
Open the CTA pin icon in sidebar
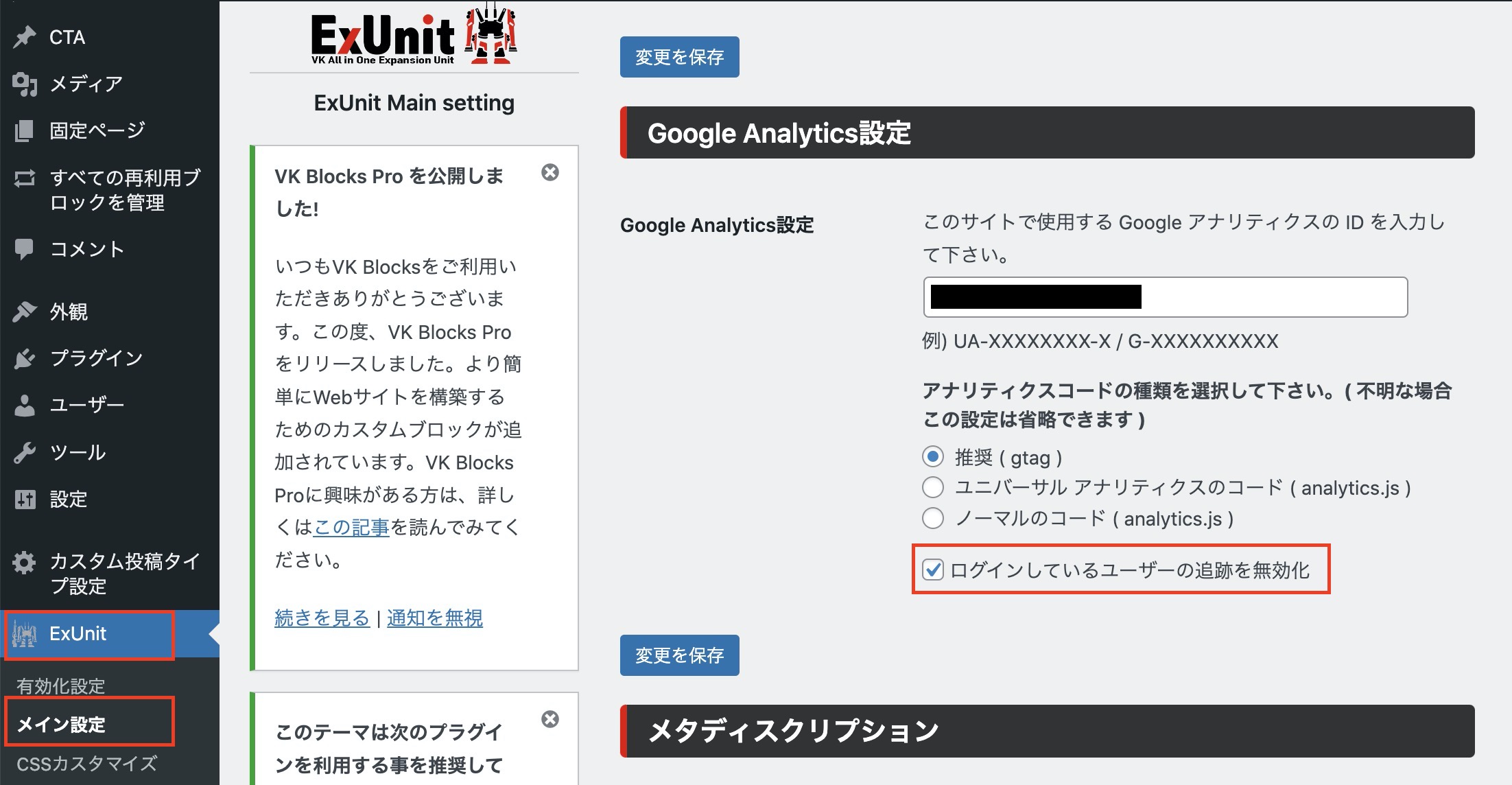point(25,37)
